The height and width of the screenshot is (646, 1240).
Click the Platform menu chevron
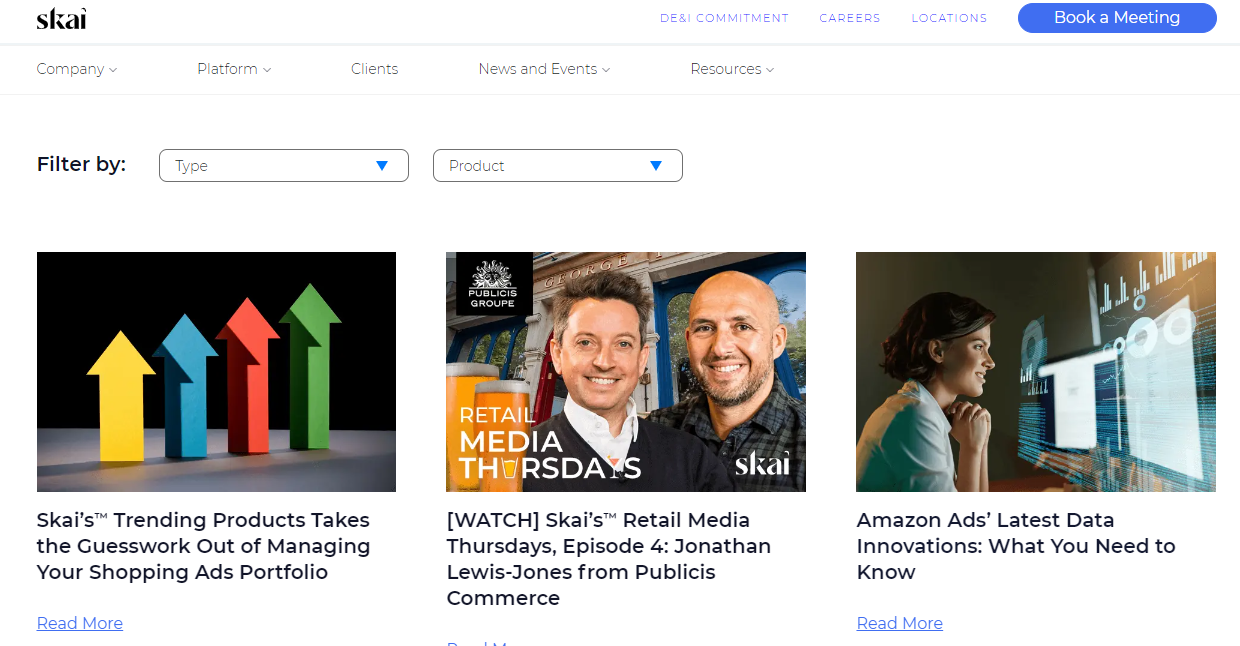tap(267, 70)
